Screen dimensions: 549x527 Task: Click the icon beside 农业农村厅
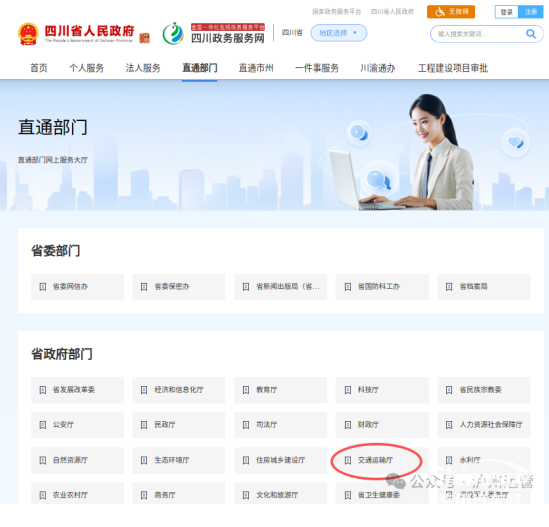pyautogui.click(x=43, y=495)
